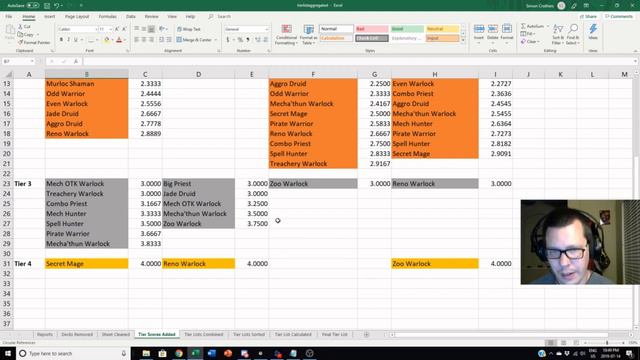Image resolution: width=640 pixels, height=360 pixels.
Task: Apply the red Font Color
Action: click(119, 40)
